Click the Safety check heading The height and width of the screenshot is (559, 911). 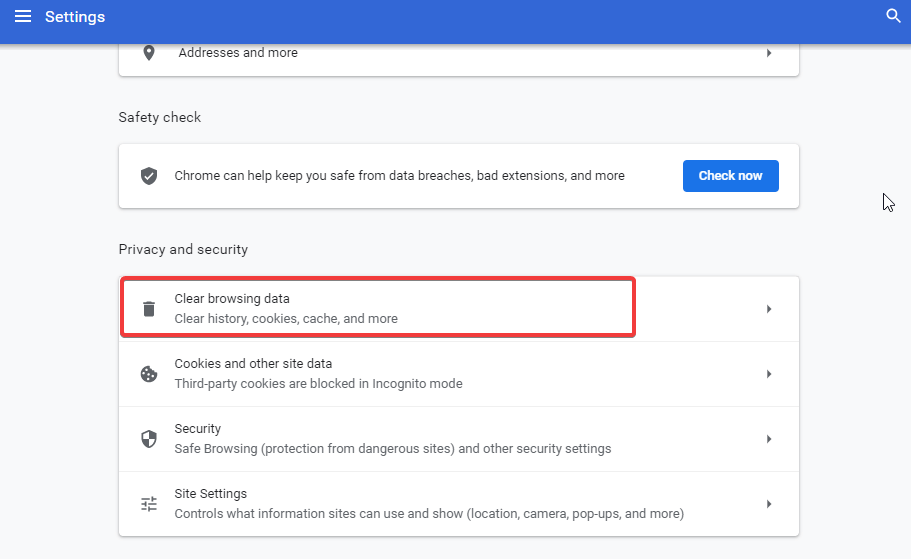160,117
